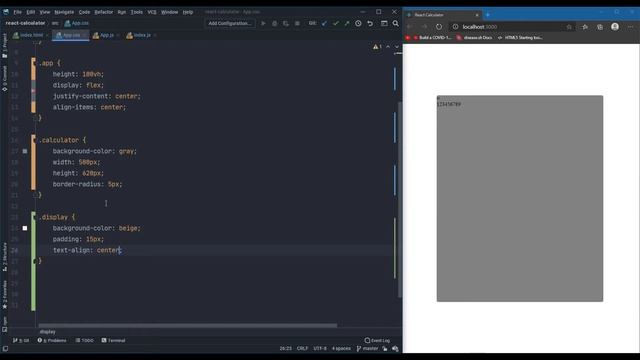Click the beige color gutter swatch
Image resolution: width=640 pixels, height=360 pixels.
(25, 228)
